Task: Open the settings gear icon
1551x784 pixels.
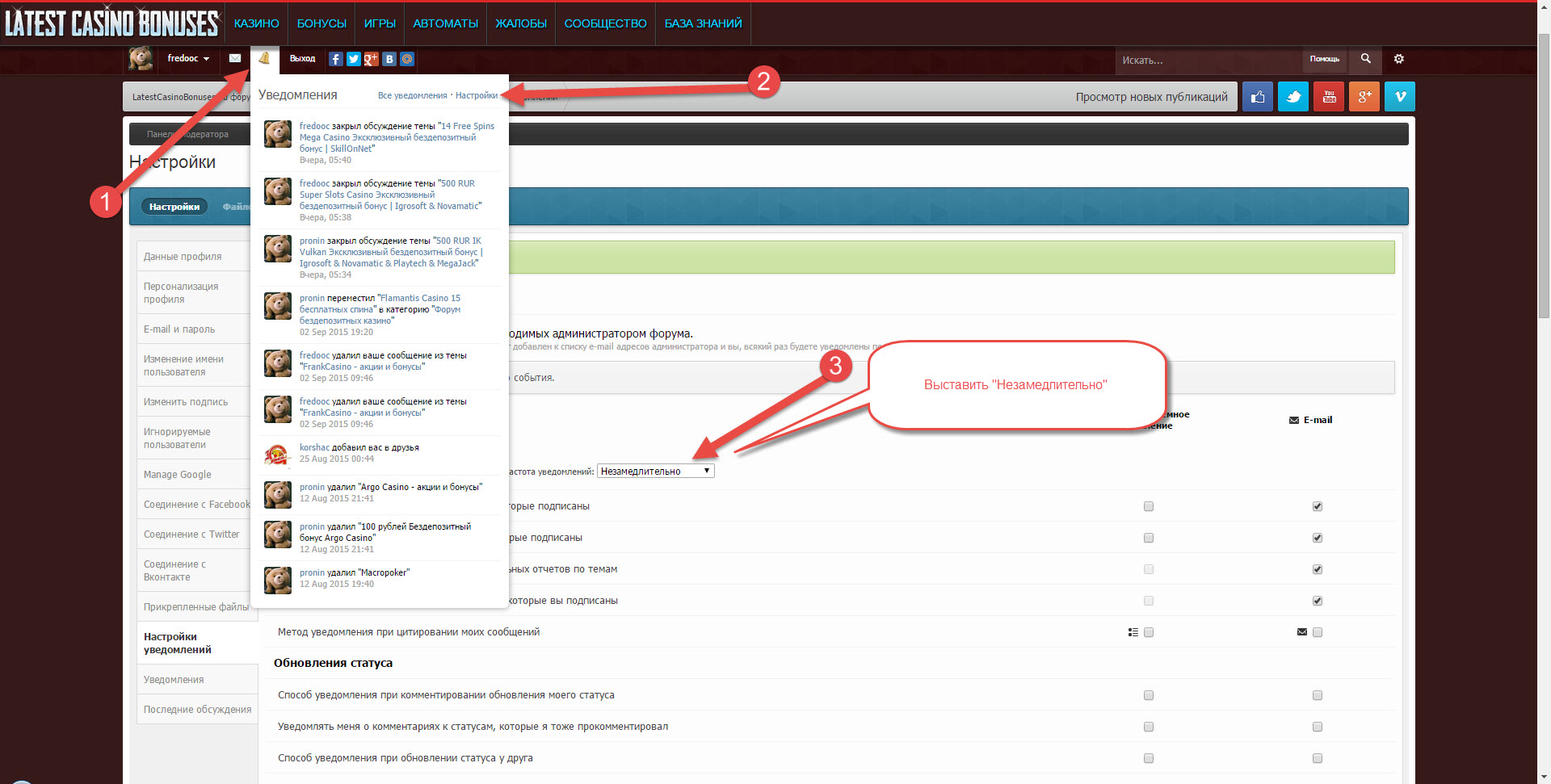Action: pyautogui.click(x=1399, y=59)
